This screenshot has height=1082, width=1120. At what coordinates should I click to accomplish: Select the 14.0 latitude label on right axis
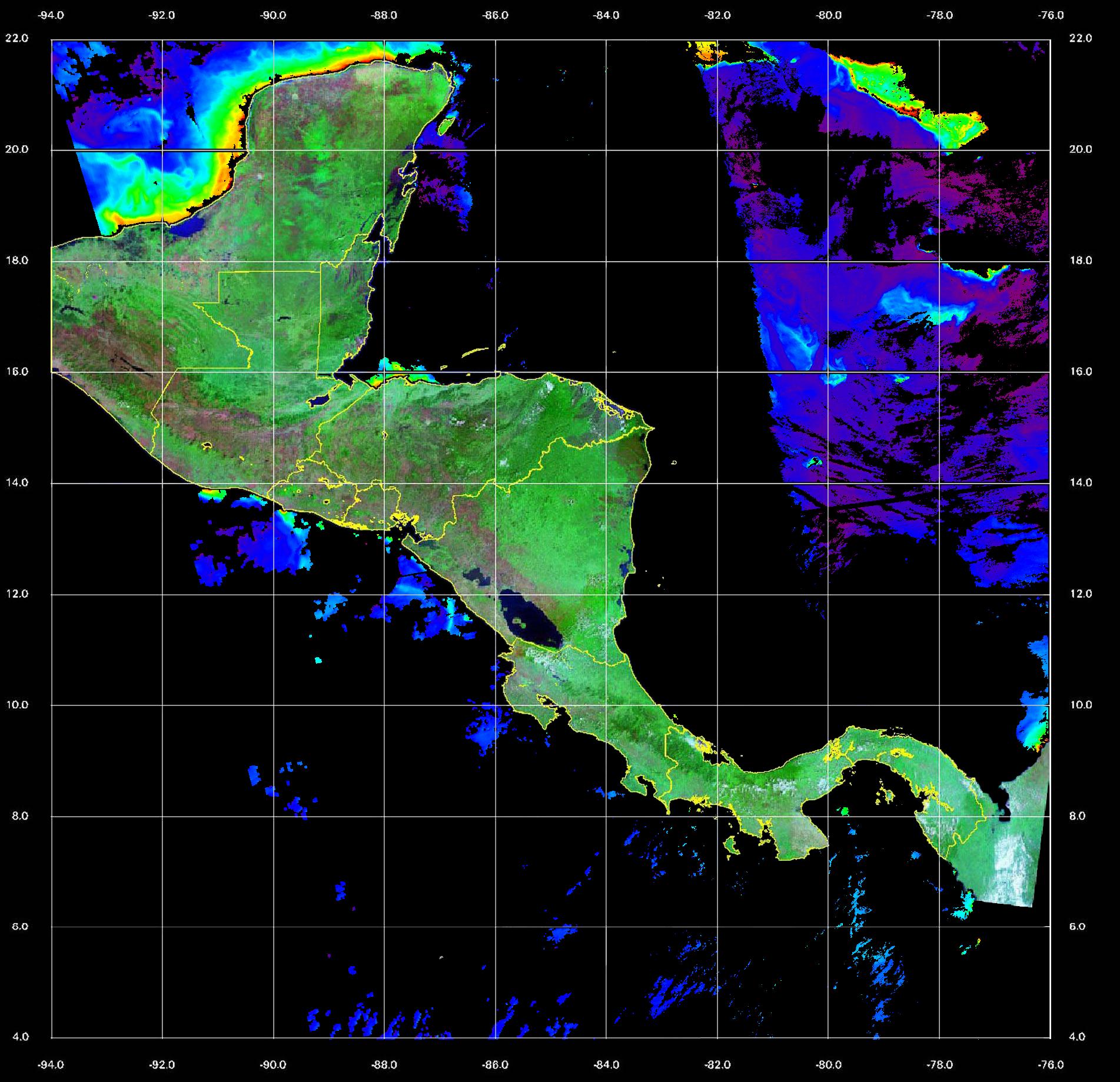coord(1080,482)
